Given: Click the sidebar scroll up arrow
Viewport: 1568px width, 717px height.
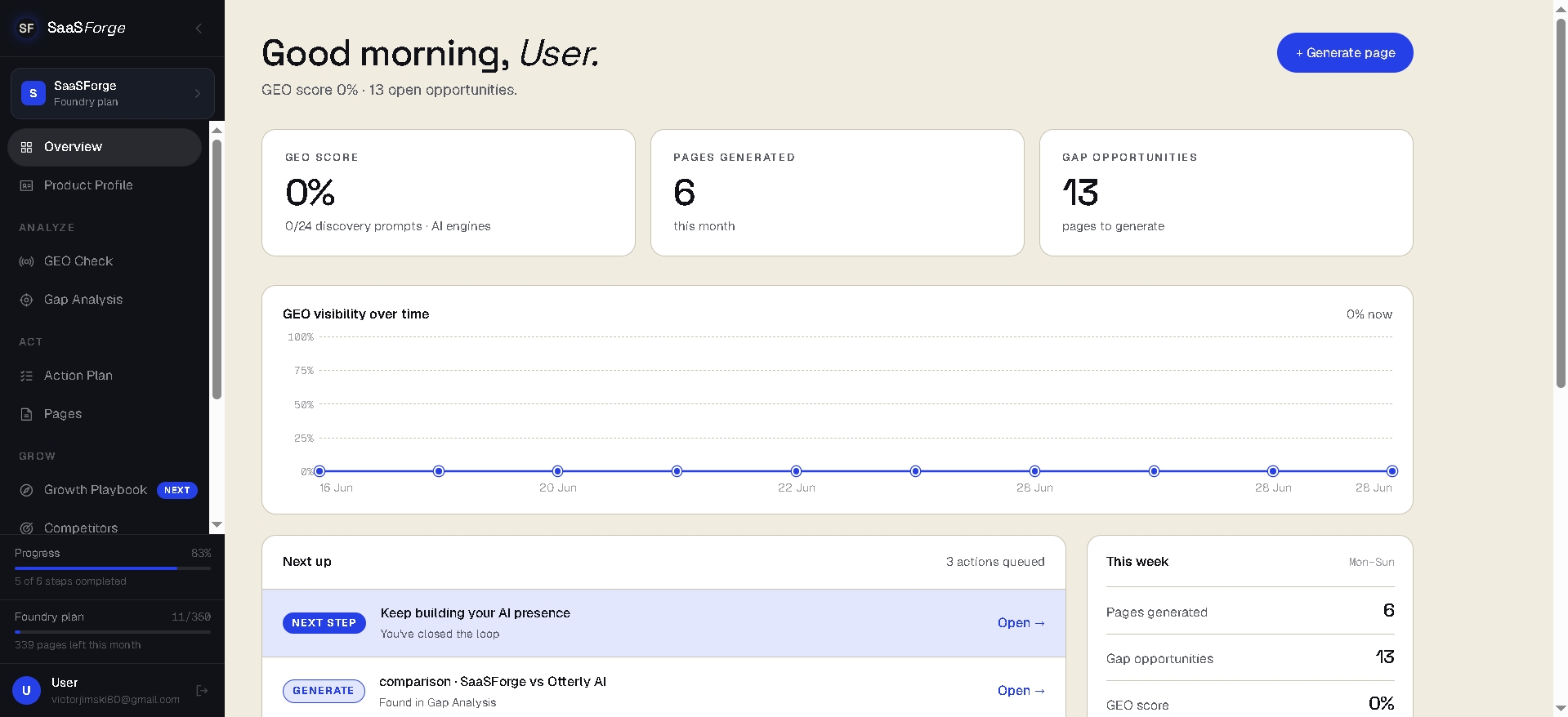Looking at the screenshot, I should pos(217,130).
